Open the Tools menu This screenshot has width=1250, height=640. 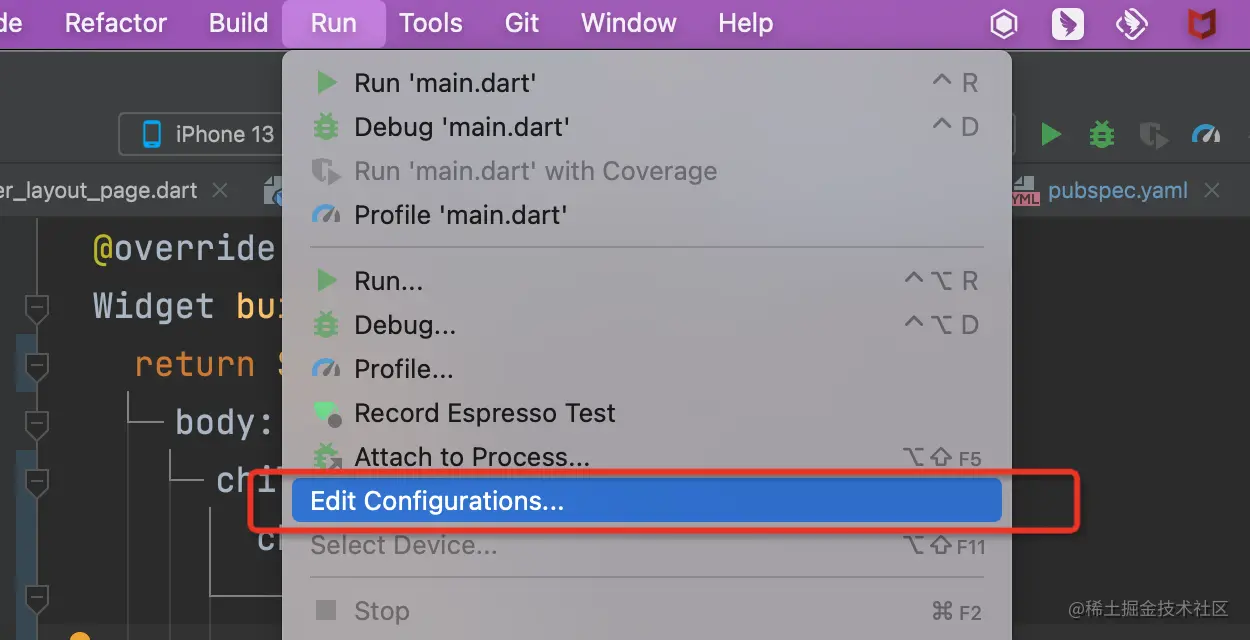click(431, 23)
